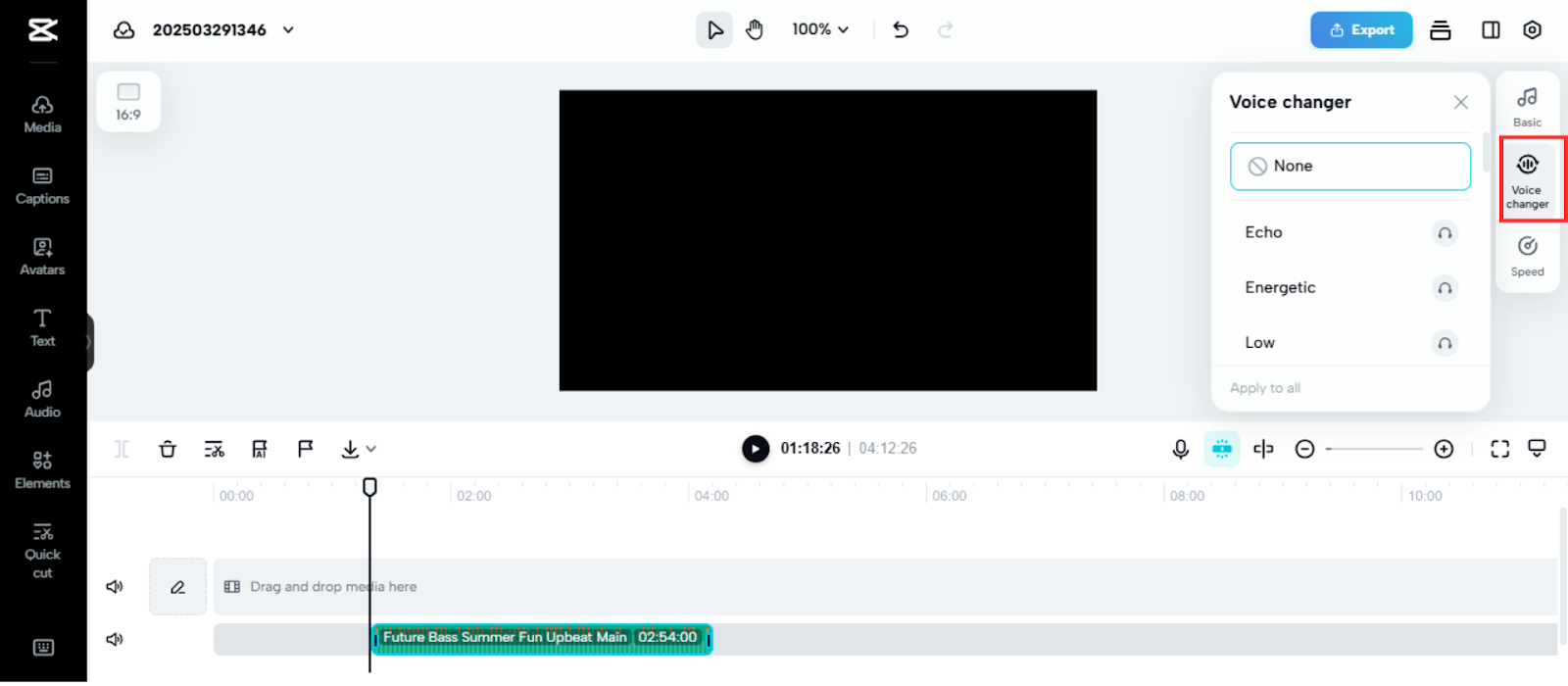
Task: Open the Avatars panel
Action: (42, 258)
